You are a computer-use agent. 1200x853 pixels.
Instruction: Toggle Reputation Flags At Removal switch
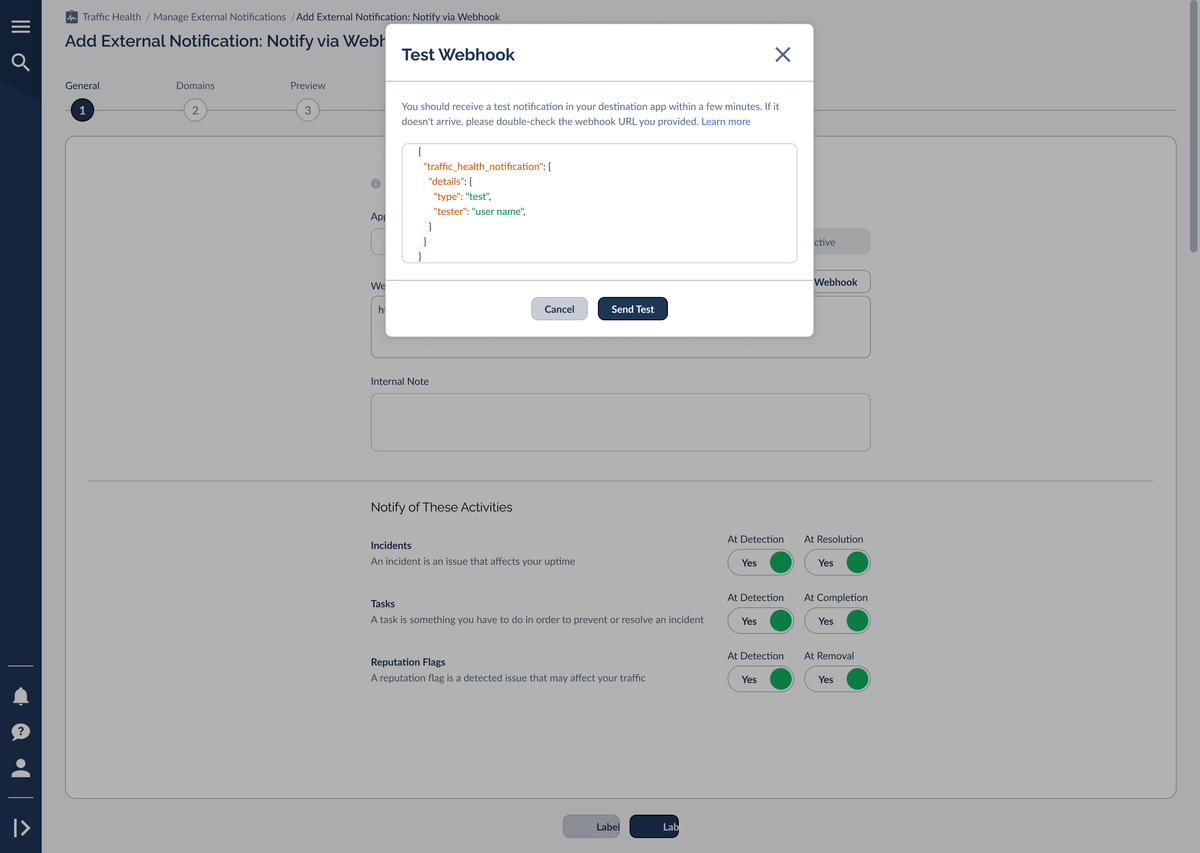tap(837, 679)
